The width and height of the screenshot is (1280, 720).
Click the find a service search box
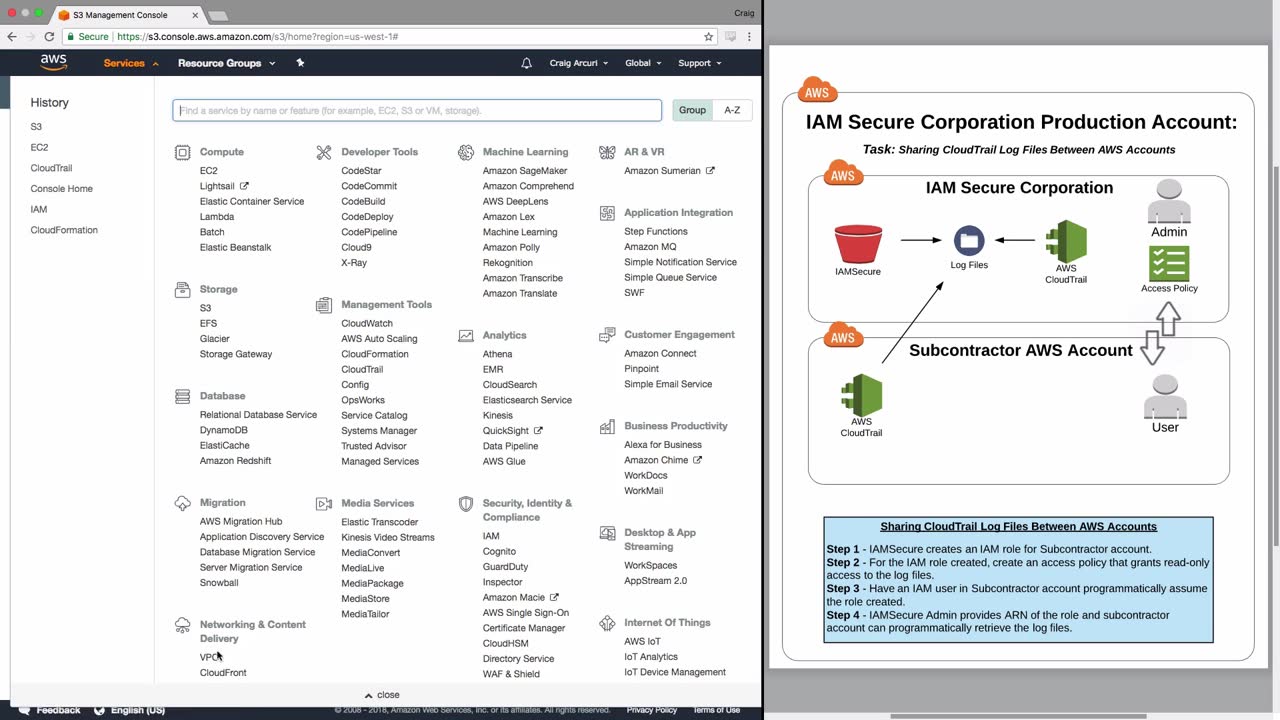click(x=417, y=110)
